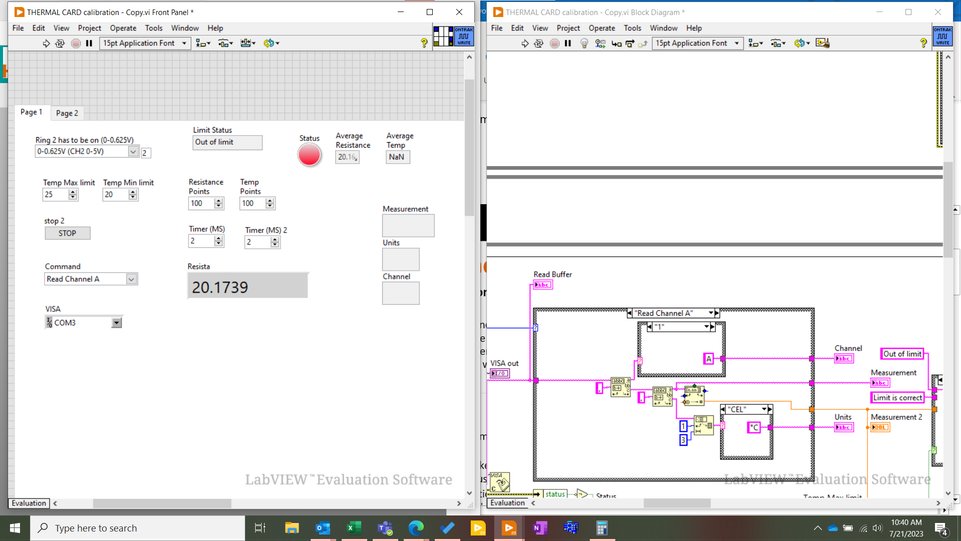Click Clean Up Diagram button

pos(822,44)
